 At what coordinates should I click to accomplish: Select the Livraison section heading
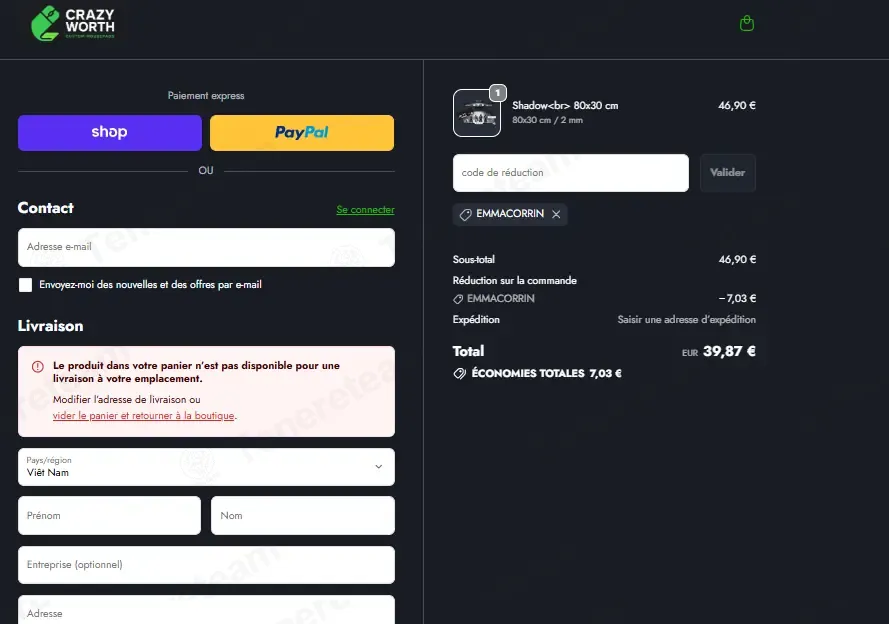pos(50,326)
